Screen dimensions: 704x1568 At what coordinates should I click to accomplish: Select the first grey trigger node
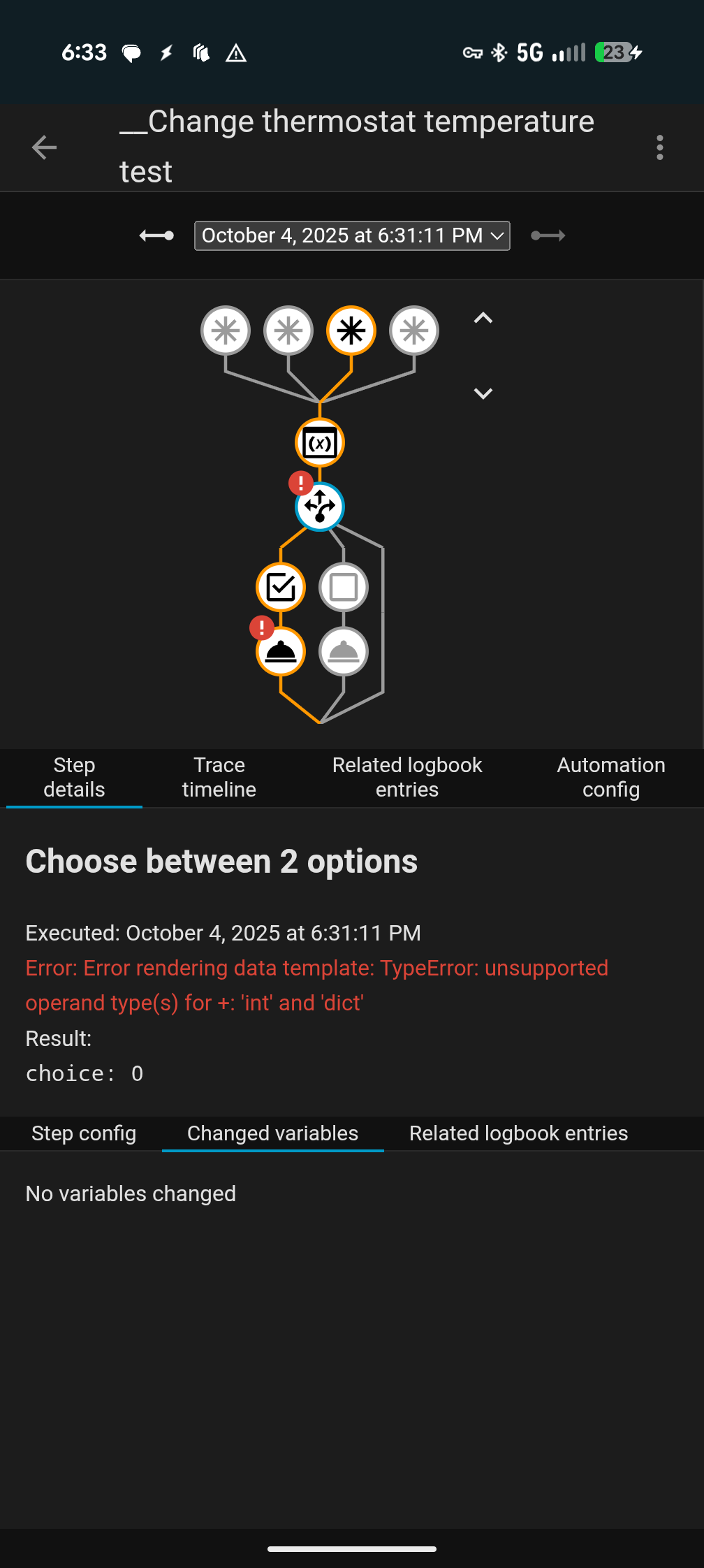tap(226, 331)
